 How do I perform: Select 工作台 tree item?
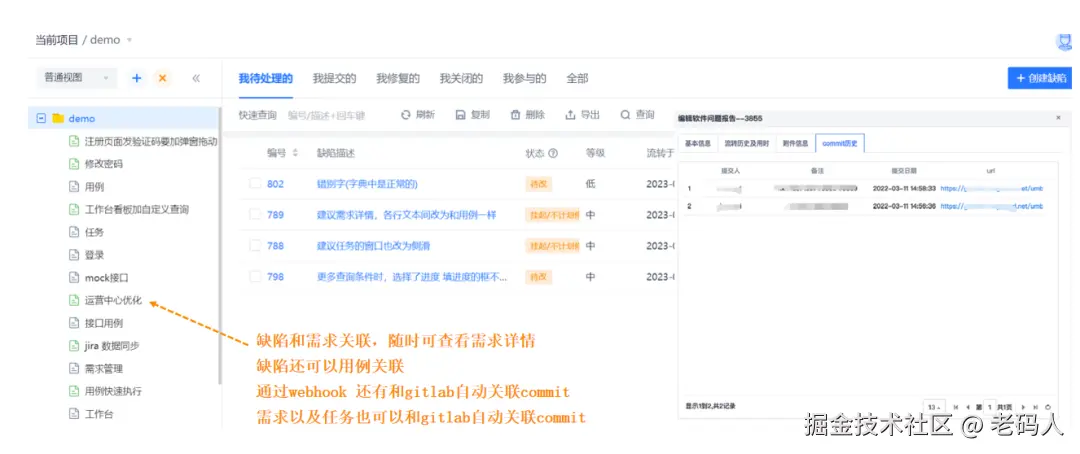[98, 414]
